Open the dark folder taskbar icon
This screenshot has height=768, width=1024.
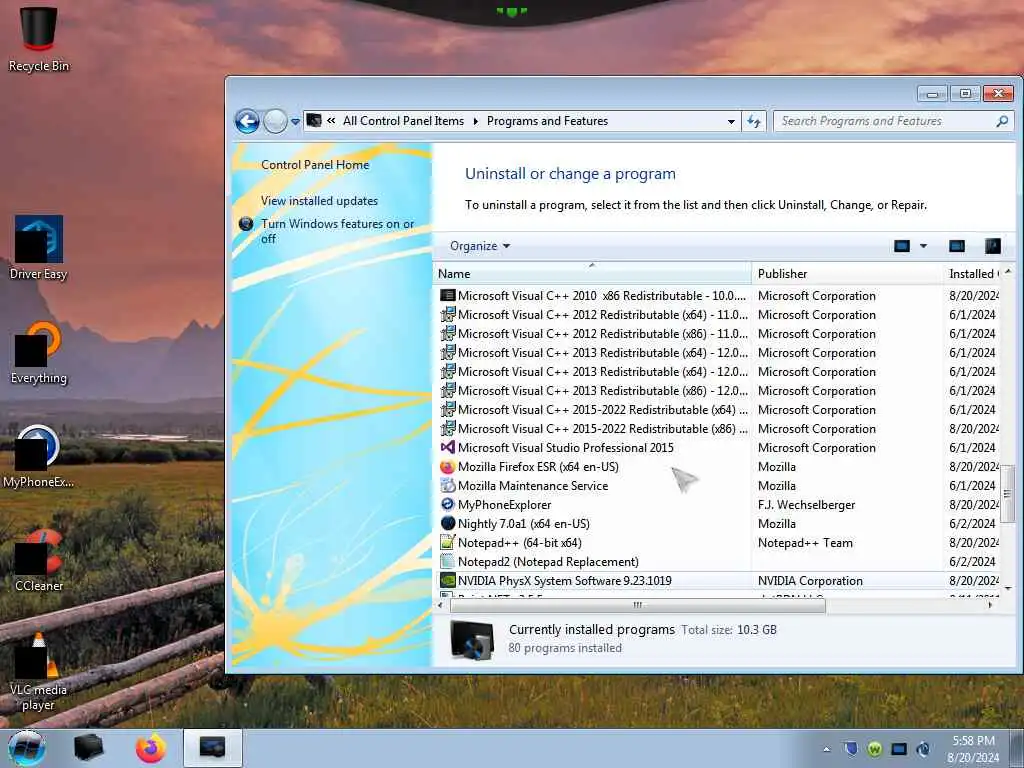pyautogui.click(x=88, y=748)
